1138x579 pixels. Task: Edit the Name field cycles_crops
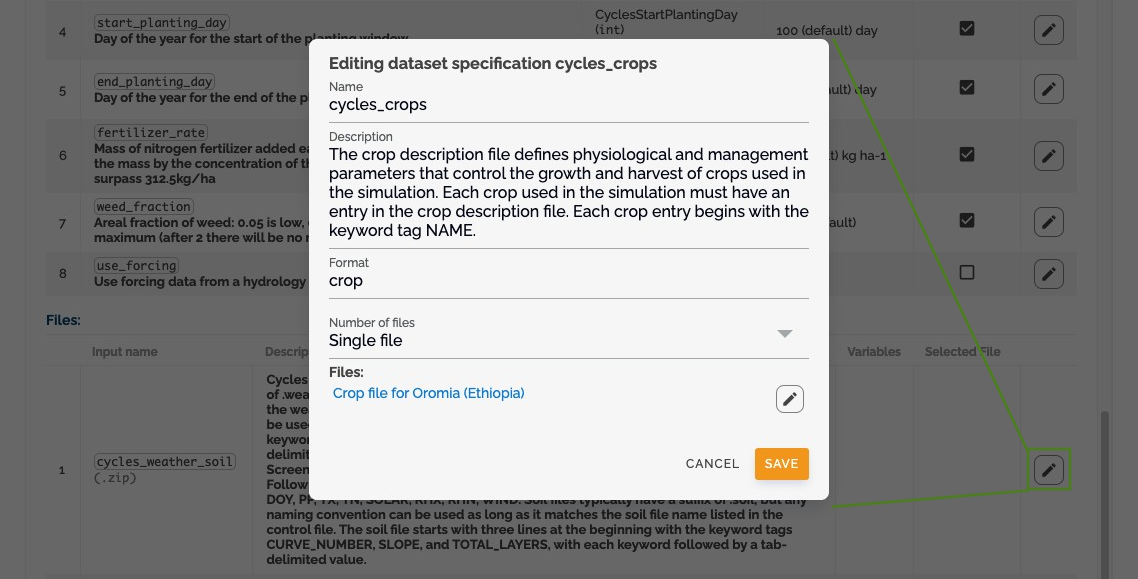tap(568, 104)
